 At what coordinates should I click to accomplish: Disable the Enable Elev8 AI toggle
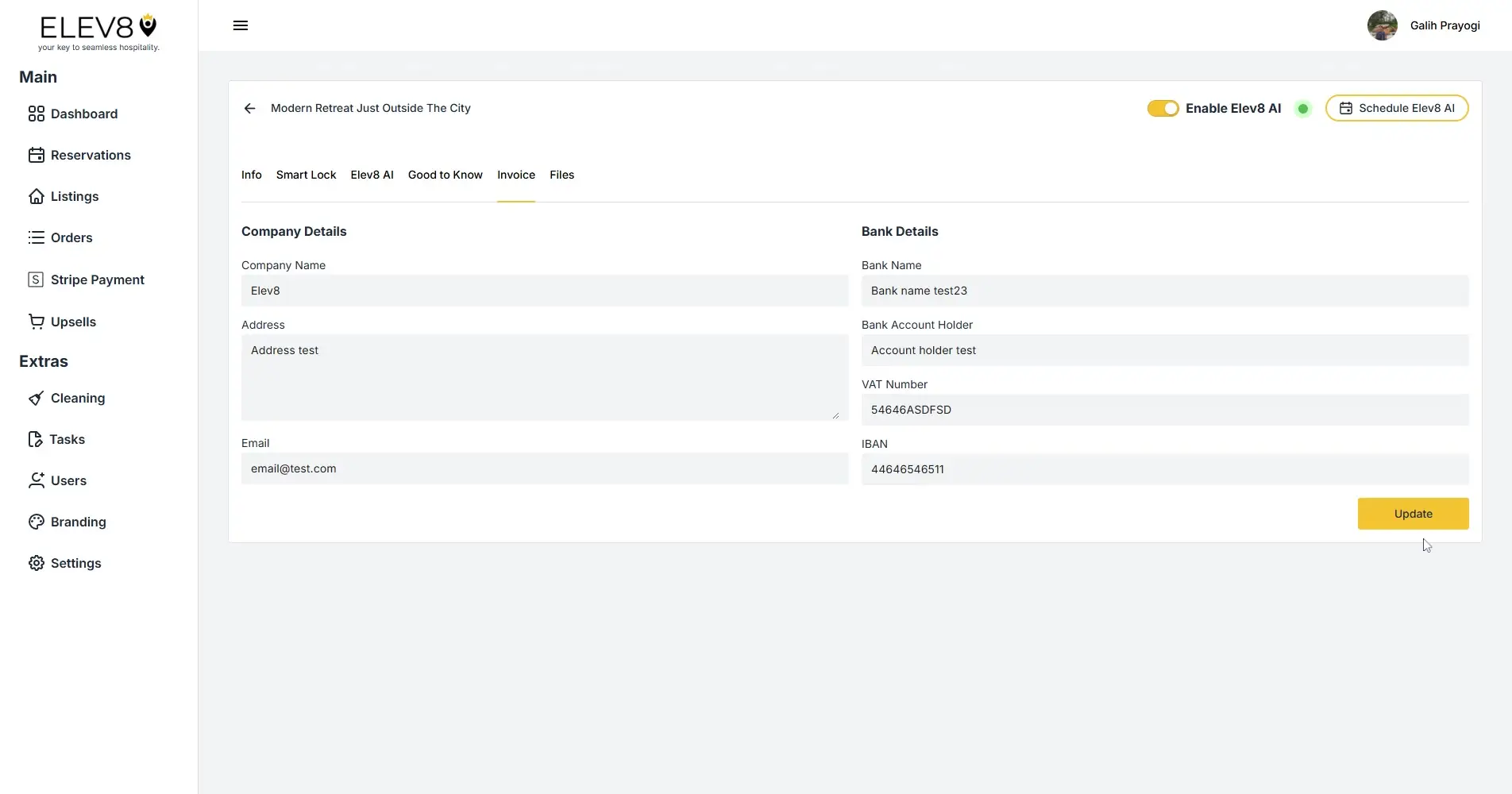pos(1163,108)
